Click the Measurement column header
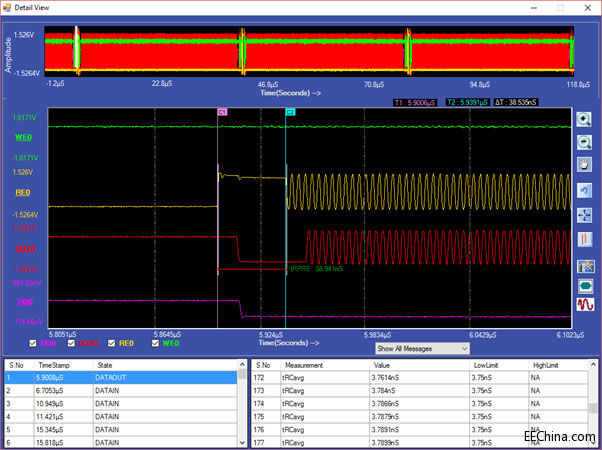602x450 pixels. 303,366
